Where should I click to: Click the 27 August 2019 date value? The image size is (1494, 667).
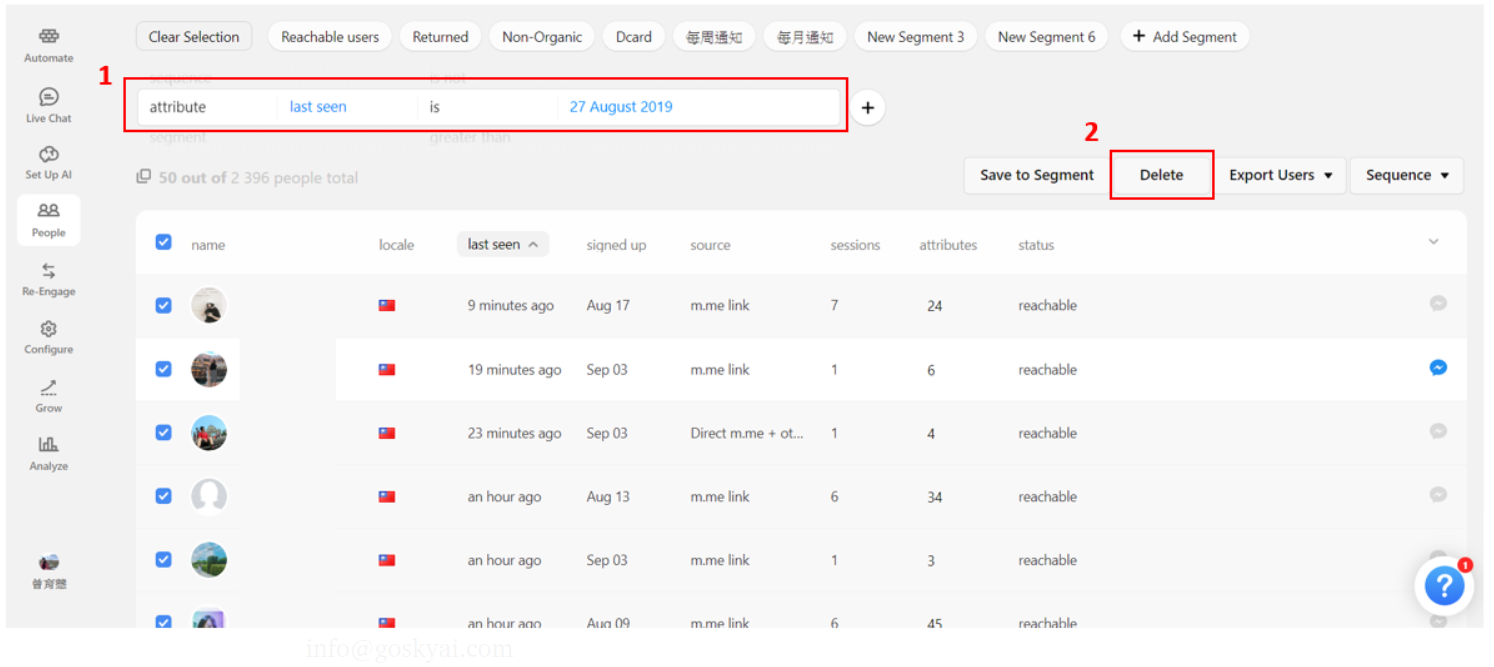click(621, 107)
